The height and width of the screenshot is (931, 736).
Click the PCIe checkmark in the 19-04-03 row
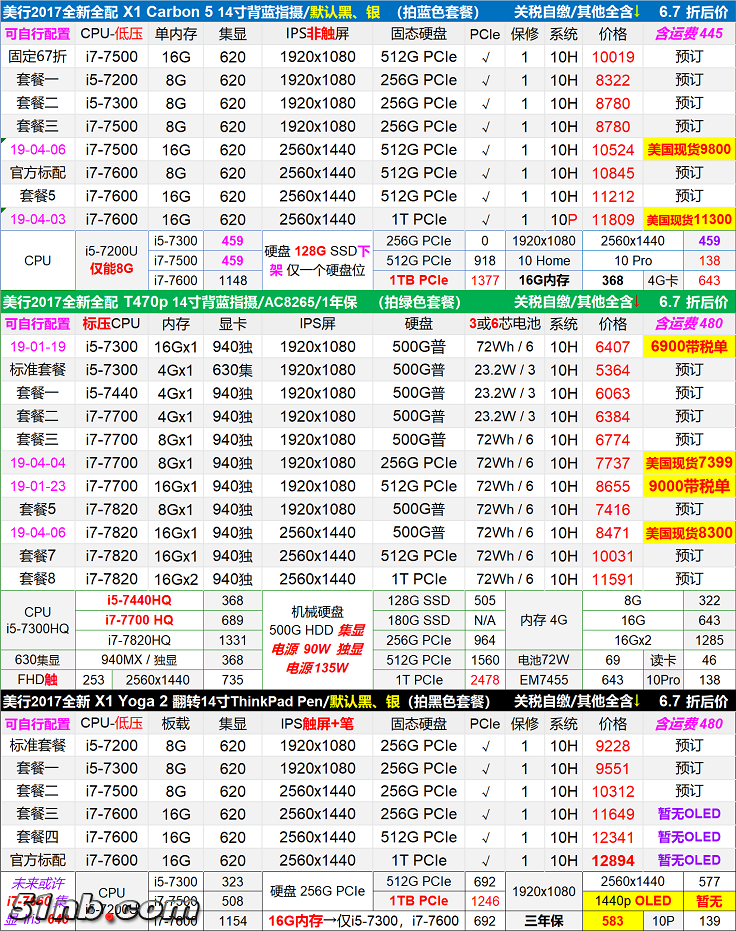pos(485,219)
